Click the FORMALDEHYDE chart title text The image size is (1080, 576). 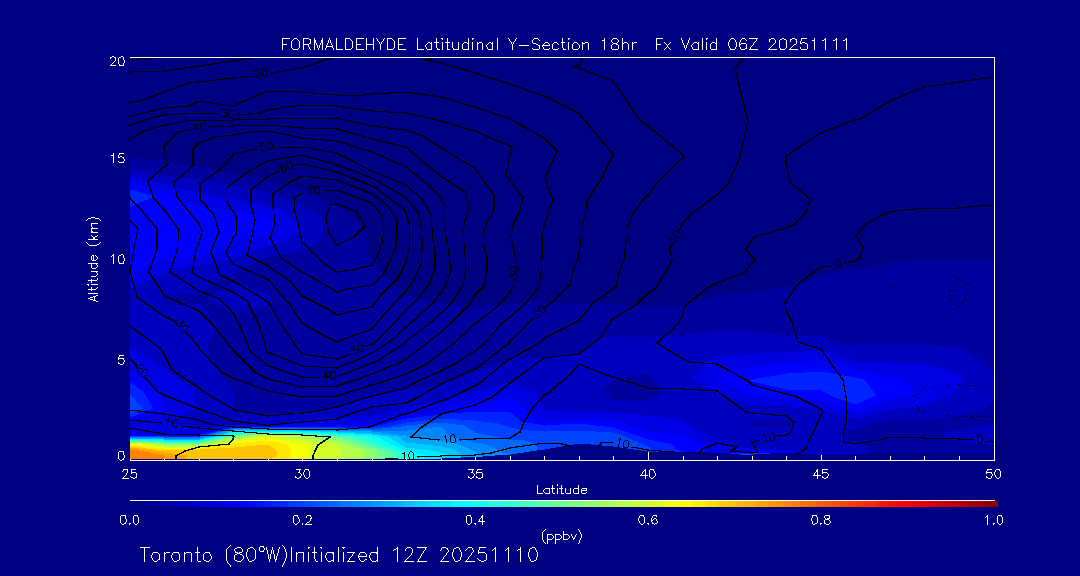(x=565, y=44)
